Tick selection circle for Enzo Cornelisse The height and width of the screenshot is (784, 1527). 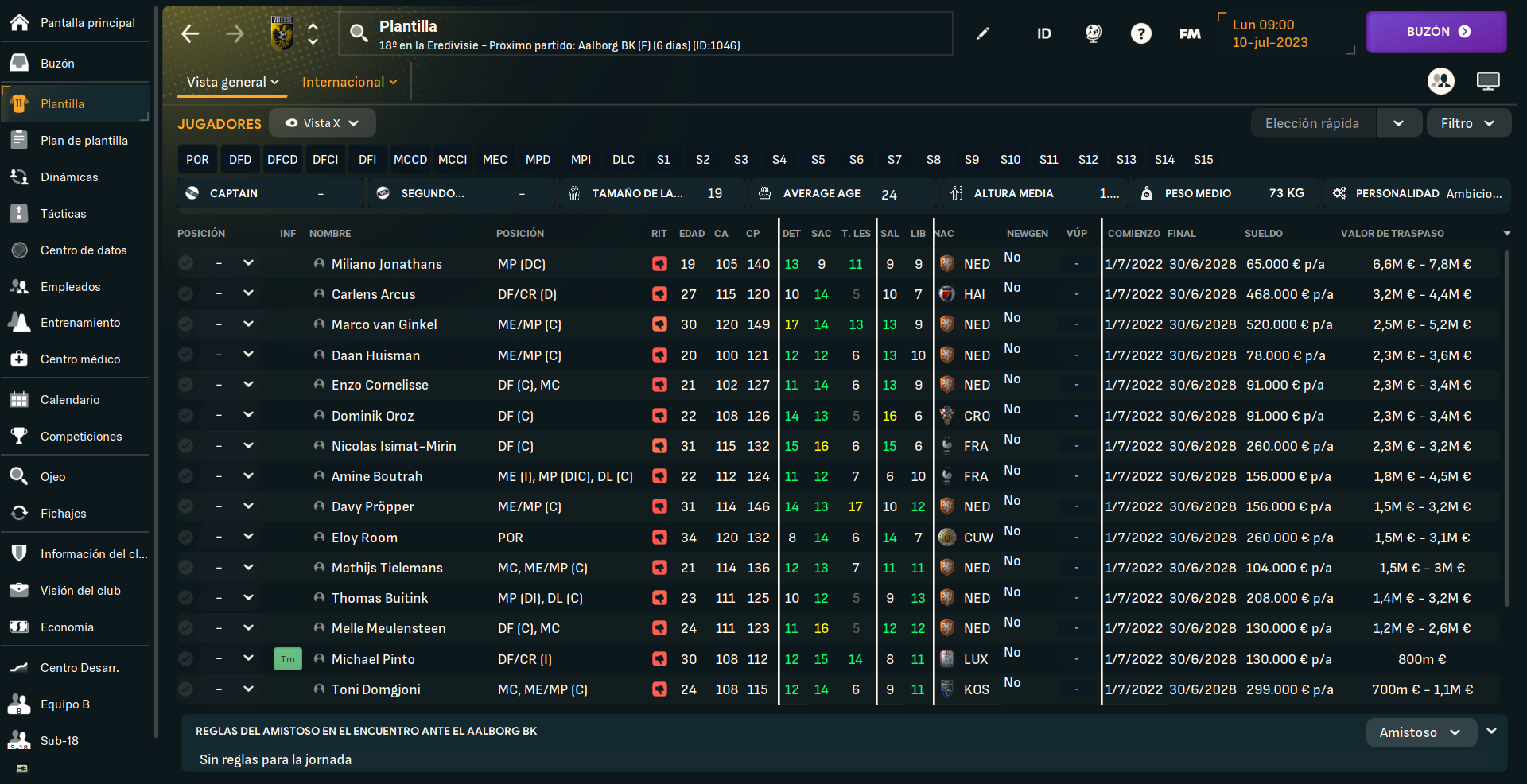click(185, 385)
